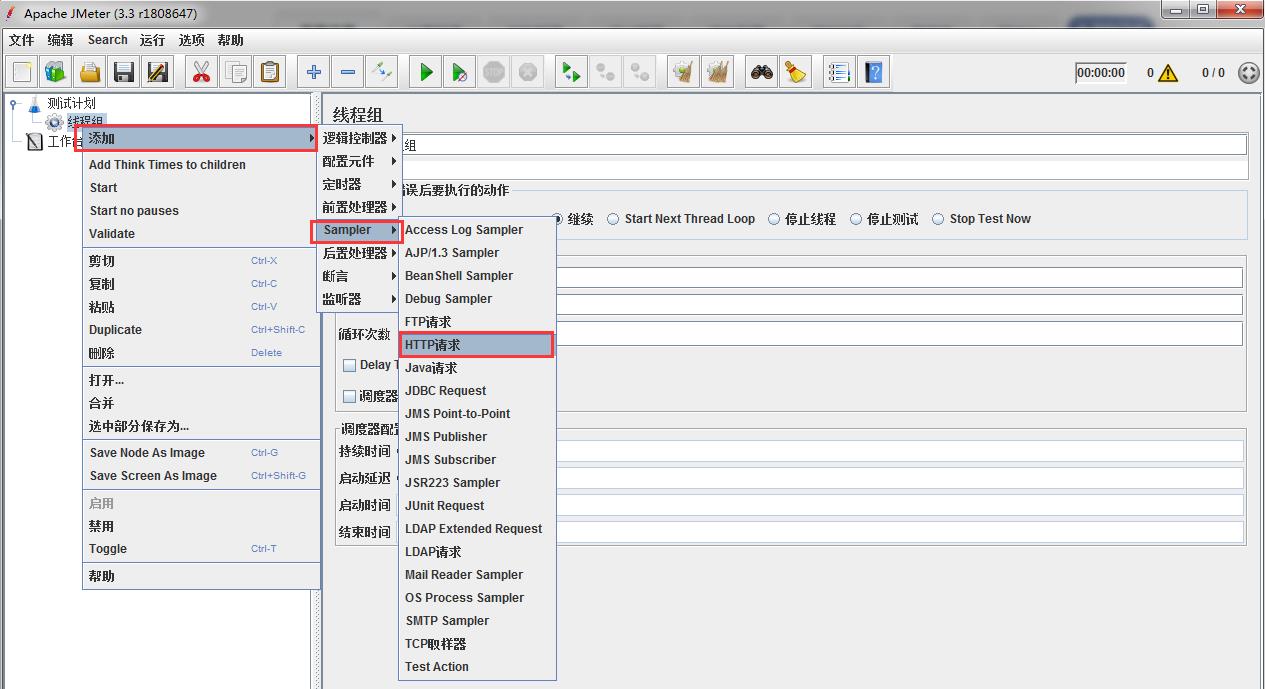Click the Remote stop all icon
This screenshot has height=689, width=1265.
[x=605, y=72]
